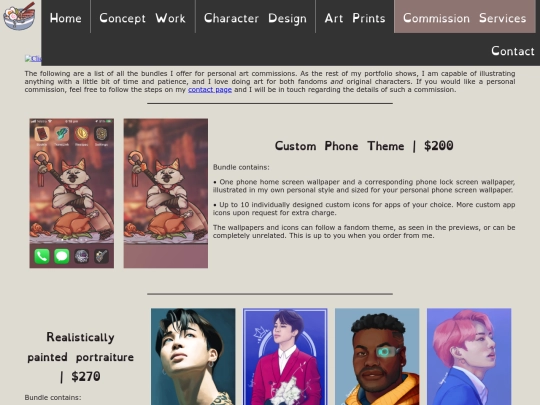Follow the contact page hyperlink
Viewport: 540px width, 405px height.
tap(210, 90)
